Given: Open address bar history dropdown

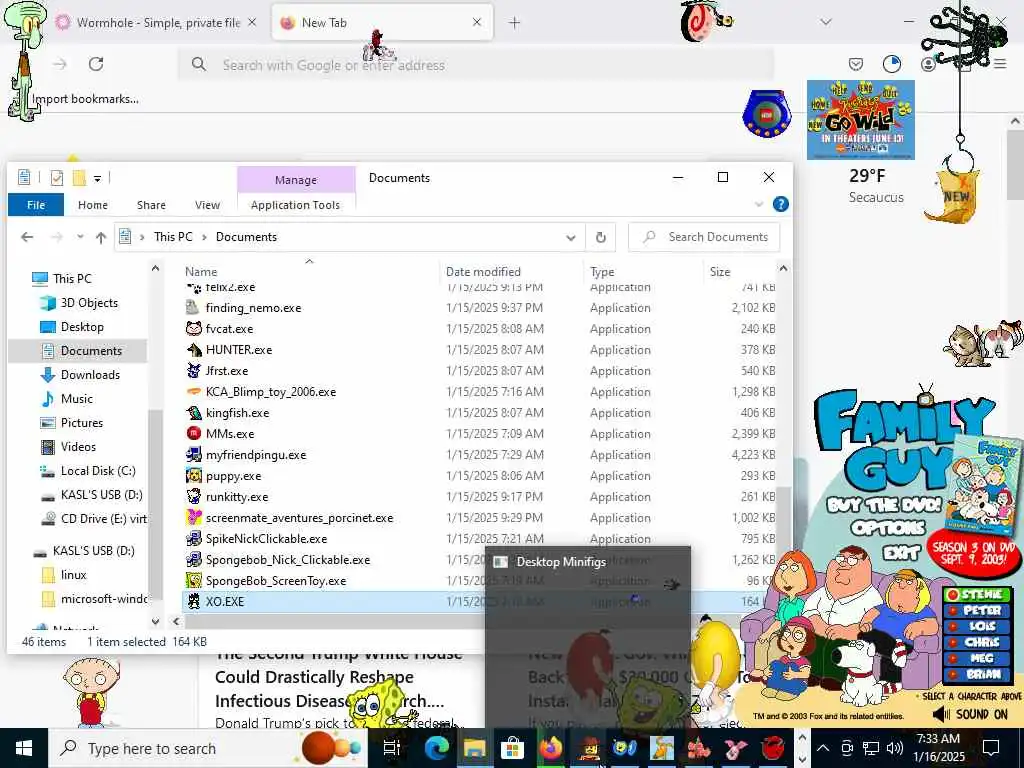Looking at the screenshot, I should coord(571,238).
